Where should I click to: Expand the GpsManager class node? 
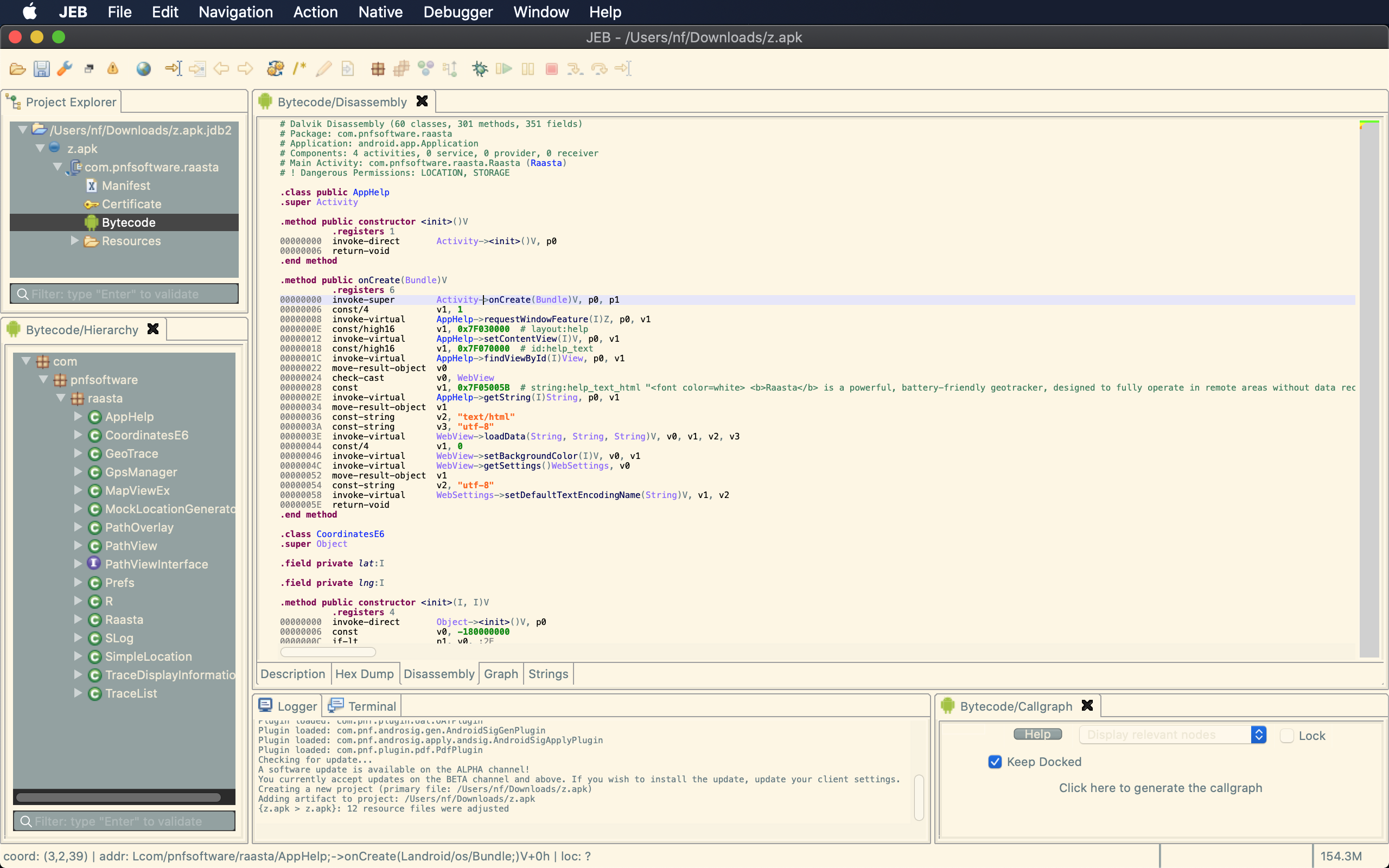tap(78, 471)
